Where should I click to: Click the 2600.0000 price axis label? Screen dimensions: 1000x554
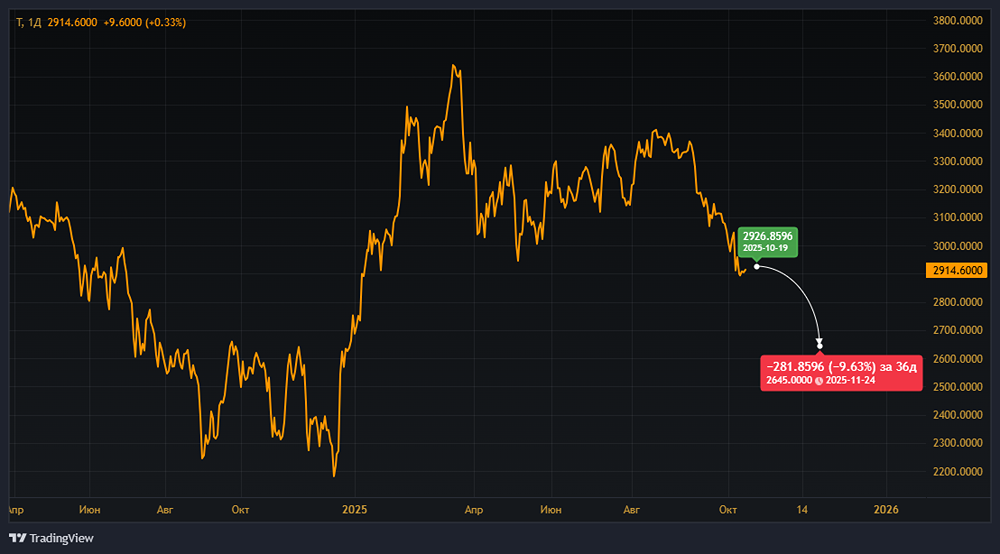click(957, 359)
